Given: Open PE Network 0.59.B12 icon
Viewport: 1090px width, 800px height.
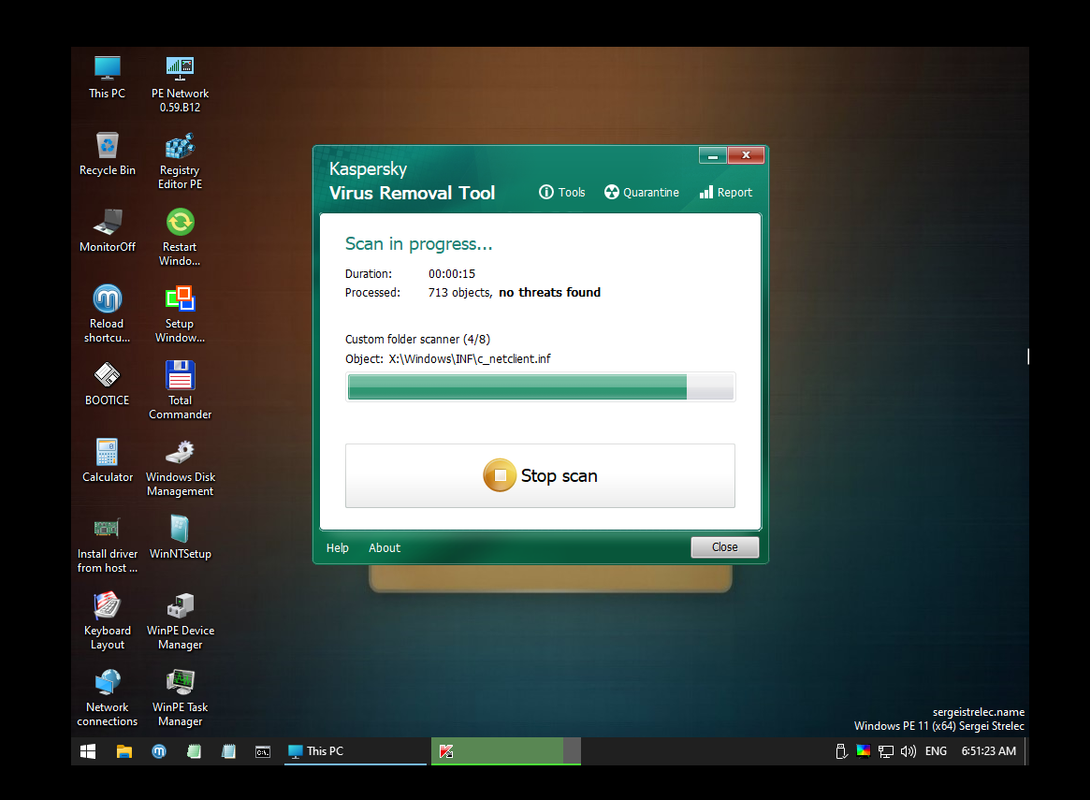Looking at the screenshot, I should point(179,84).
